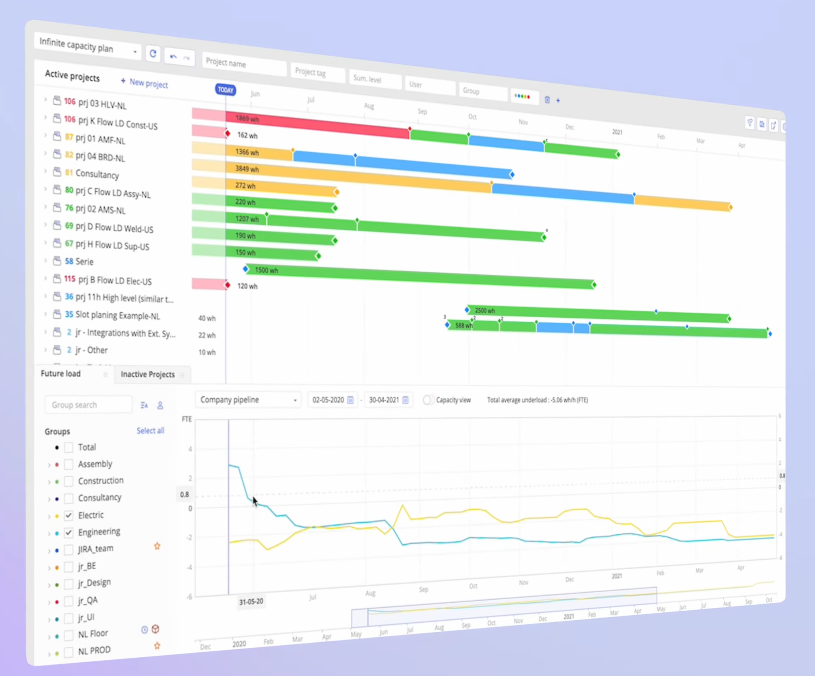
Task: Click the person icon beside Group search
Action: point(160,405)
